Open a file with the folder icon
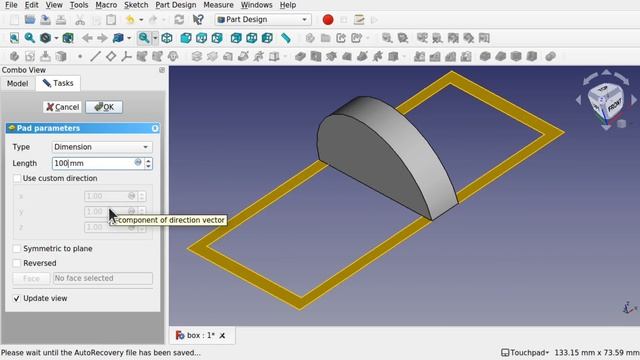 click(x=30, y=20)
